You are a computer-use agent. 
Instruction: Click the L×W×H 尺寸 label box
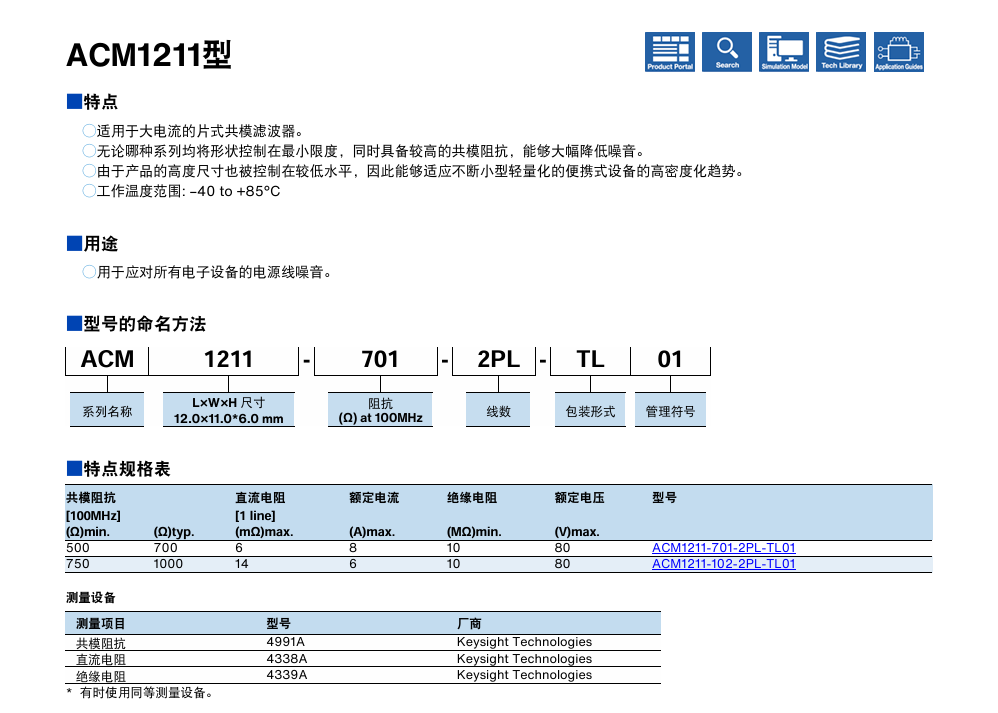point(228,410)
